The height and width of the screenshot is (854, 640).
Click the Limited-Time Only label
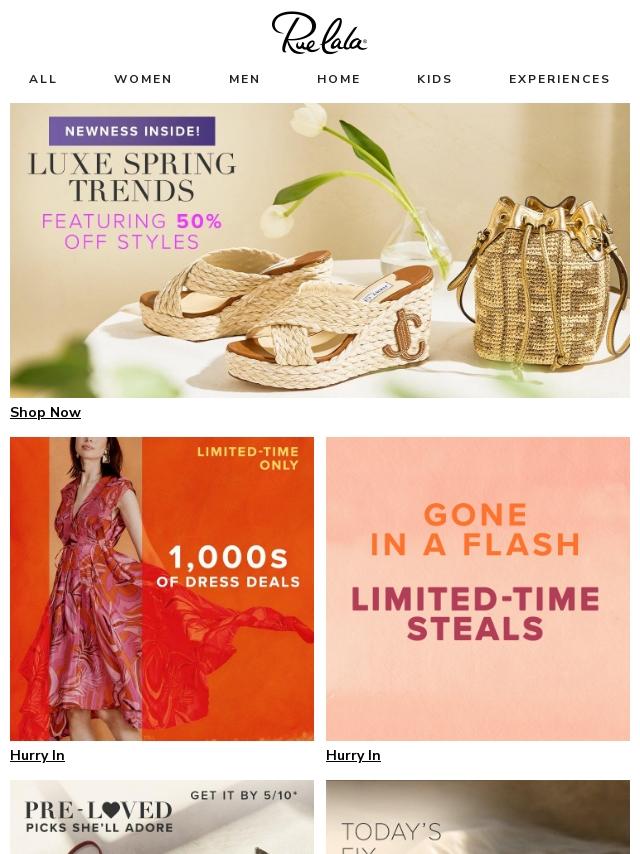click(248, 458)
